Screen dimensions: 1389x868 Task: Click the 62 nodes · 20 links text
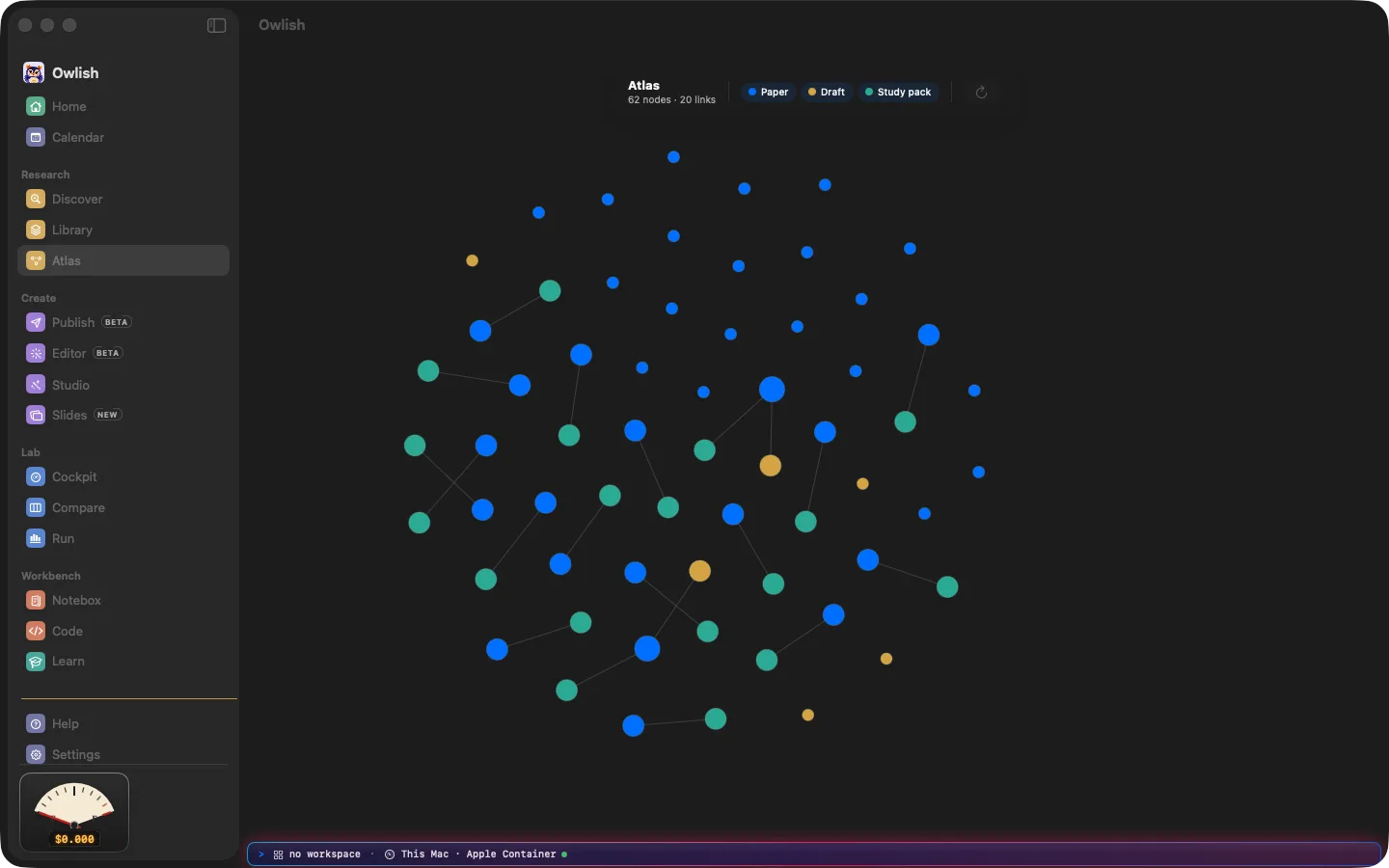click(671, 100)
